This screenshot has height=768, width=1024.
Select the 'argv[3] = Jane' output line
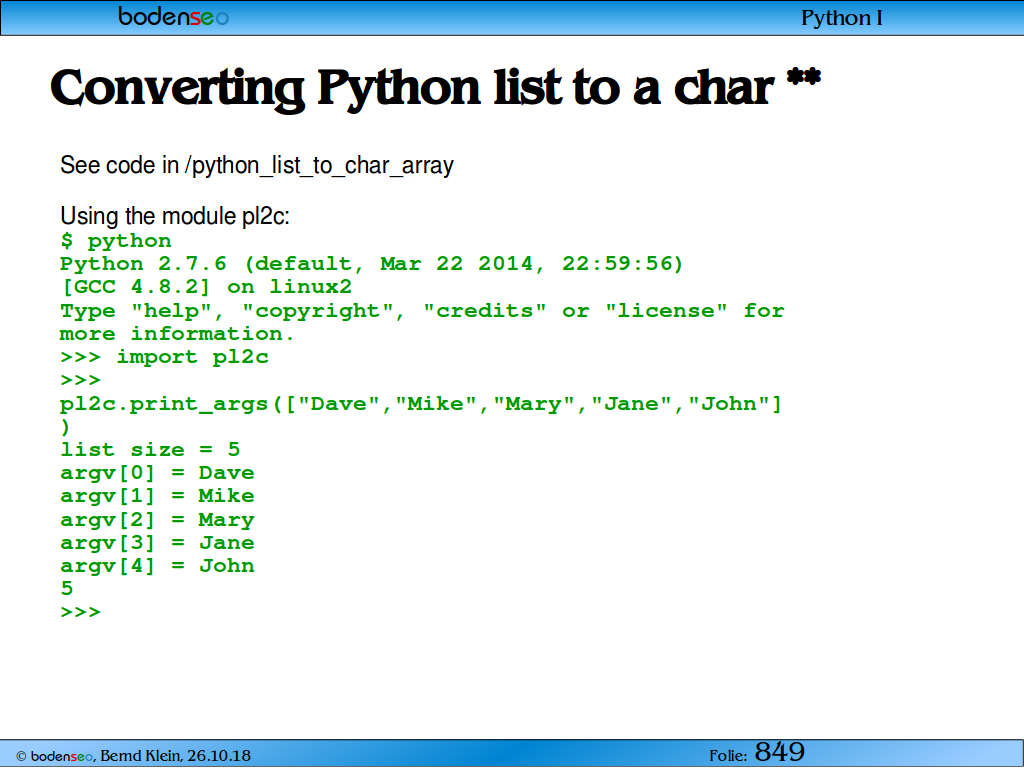[x=157, y=543]
